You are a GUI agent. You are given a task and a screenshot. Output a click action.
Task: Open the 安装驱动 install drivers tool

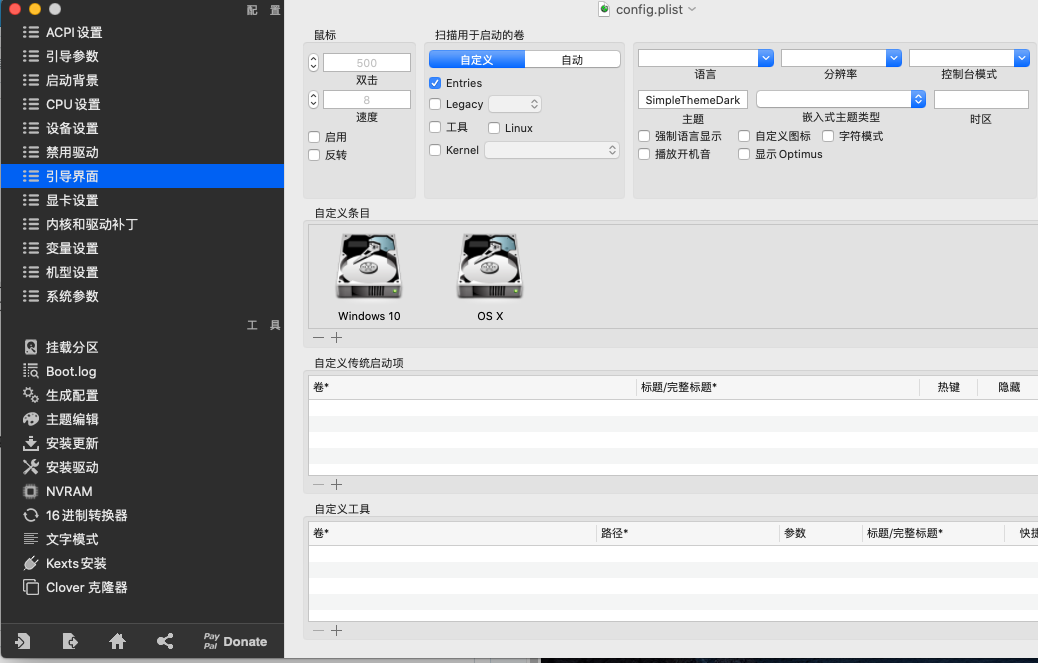pos(61,467)
